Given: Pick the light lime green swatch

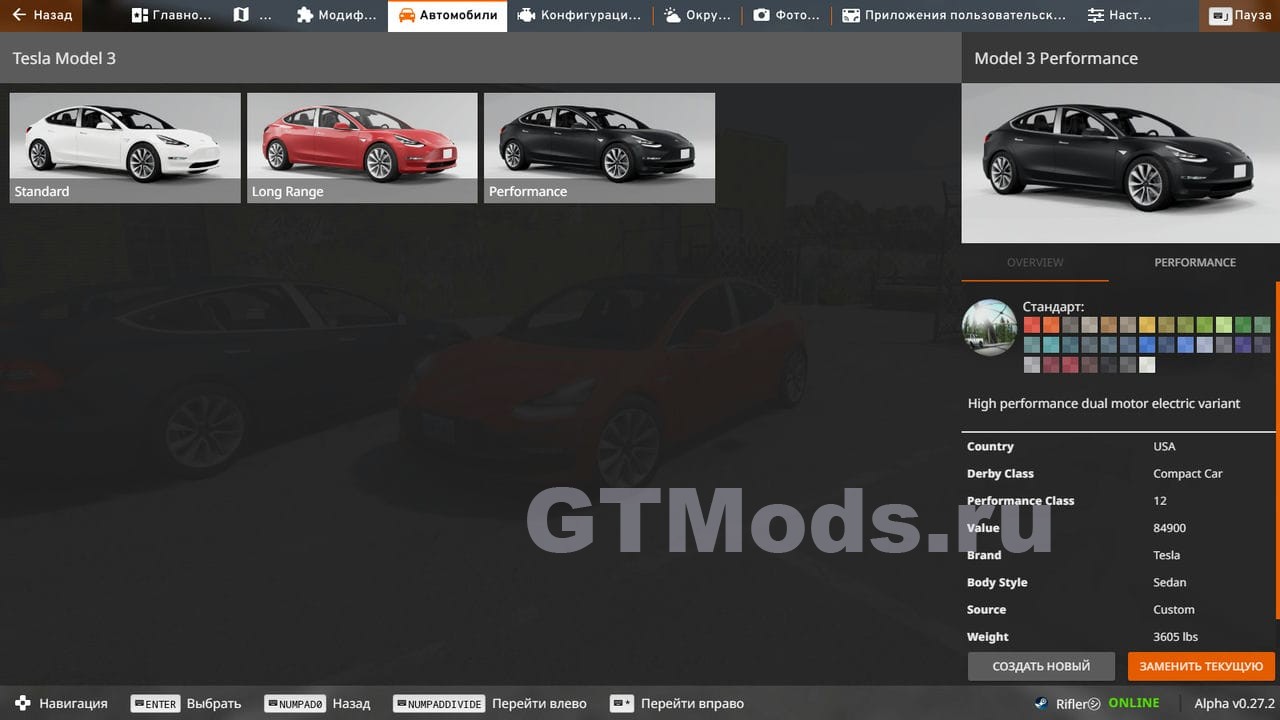Looking at the screenshot, I should 1224,324.
